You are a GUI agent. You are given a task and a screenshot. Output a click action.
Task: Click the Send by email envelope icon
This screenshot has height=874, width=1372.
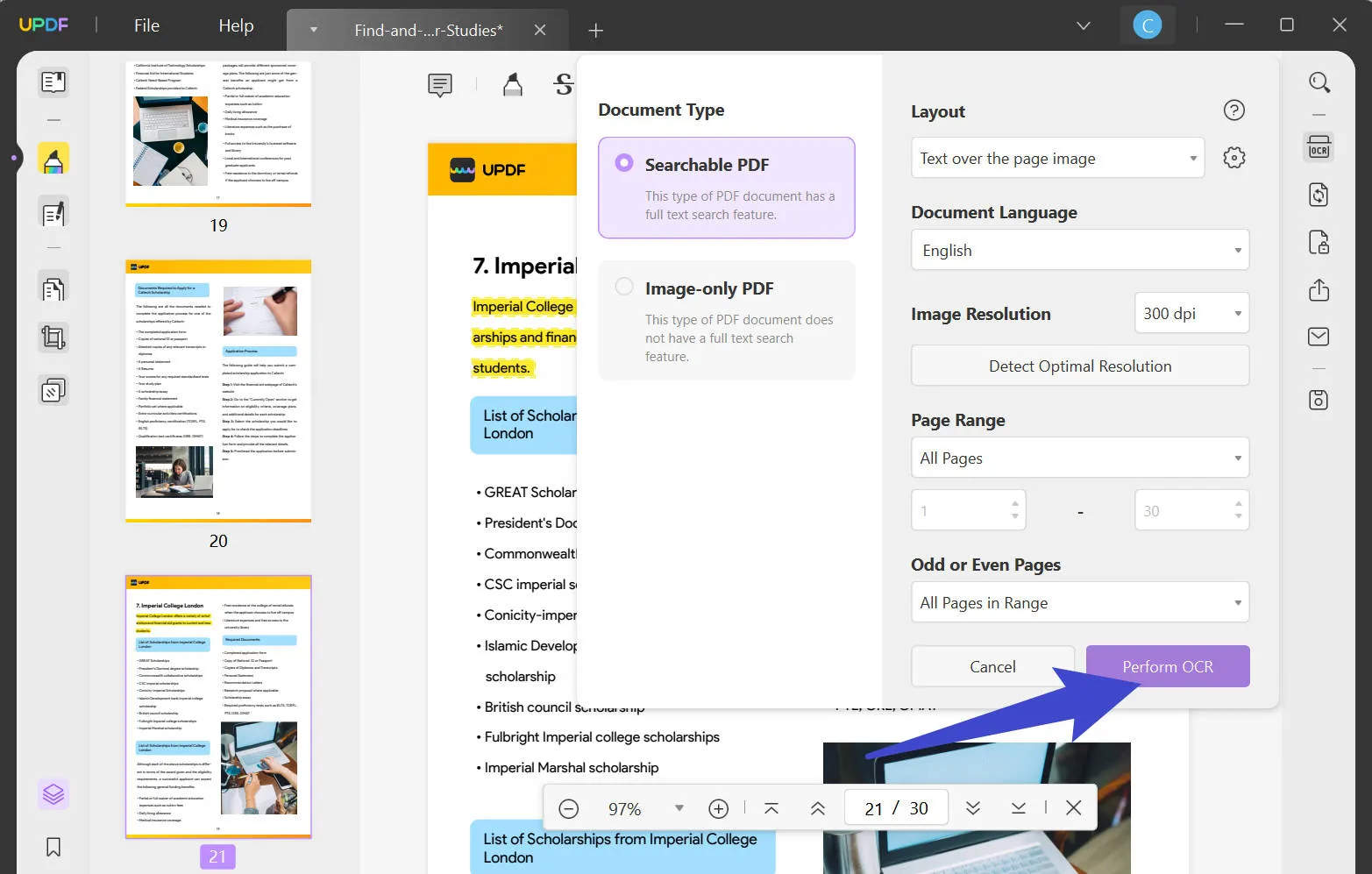1319,337
